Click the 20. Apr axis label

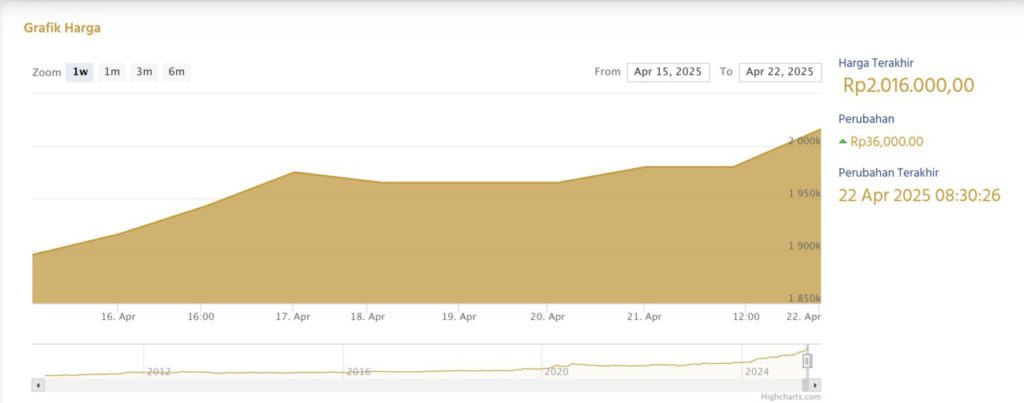[547, 317]
